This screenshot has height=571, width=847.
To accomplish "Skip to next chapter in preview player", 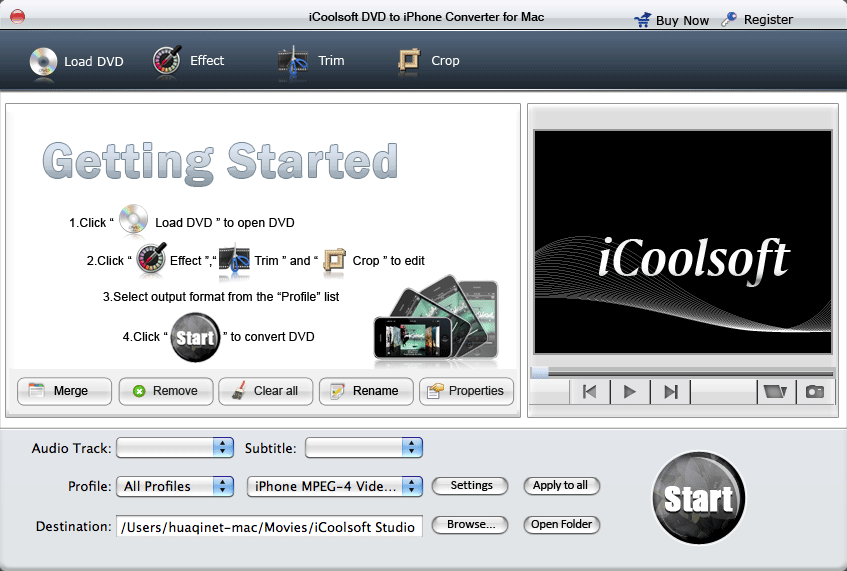I will 670,391.
